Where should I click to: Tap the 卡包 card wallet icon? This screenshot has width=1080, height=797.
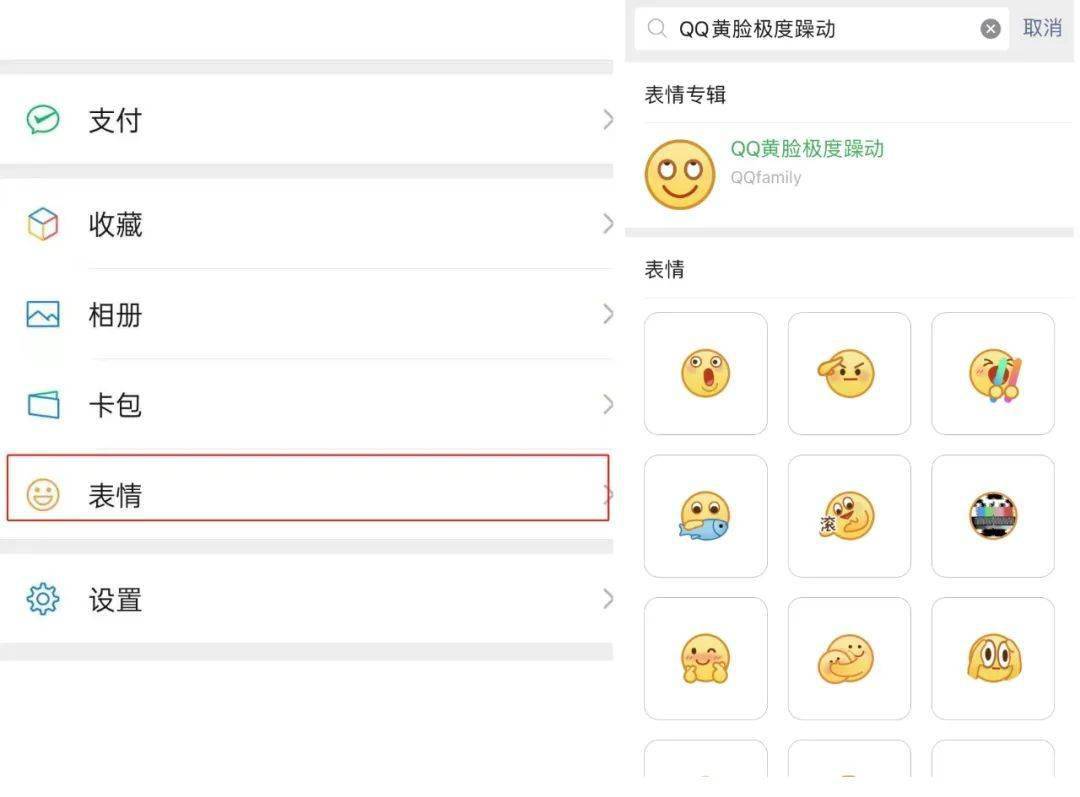point(43,404)
